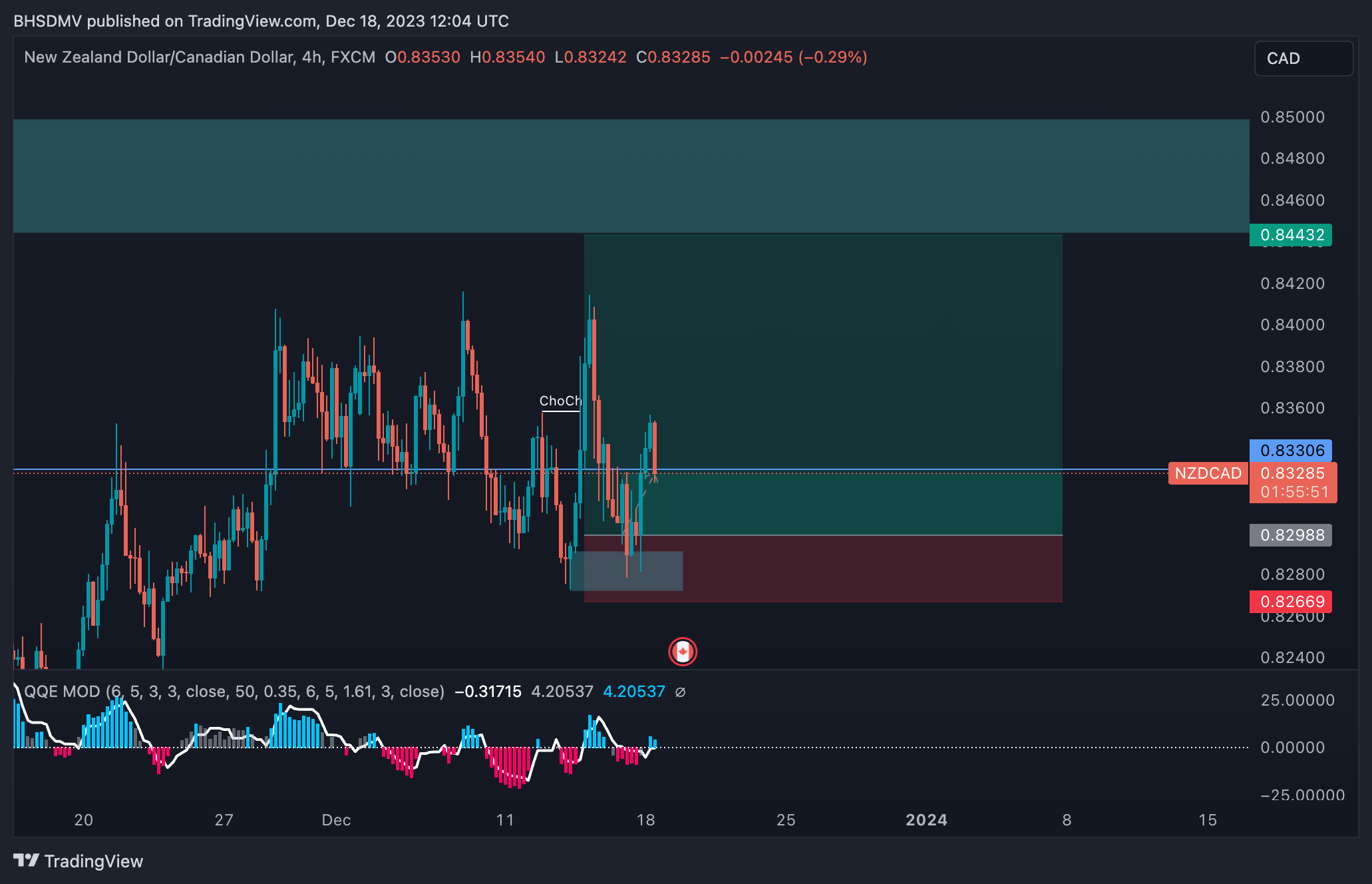Screen dimensions: 1372x884
Task: Click the gray 0.82988 entry price label
Action: [x=1290, y=535]
